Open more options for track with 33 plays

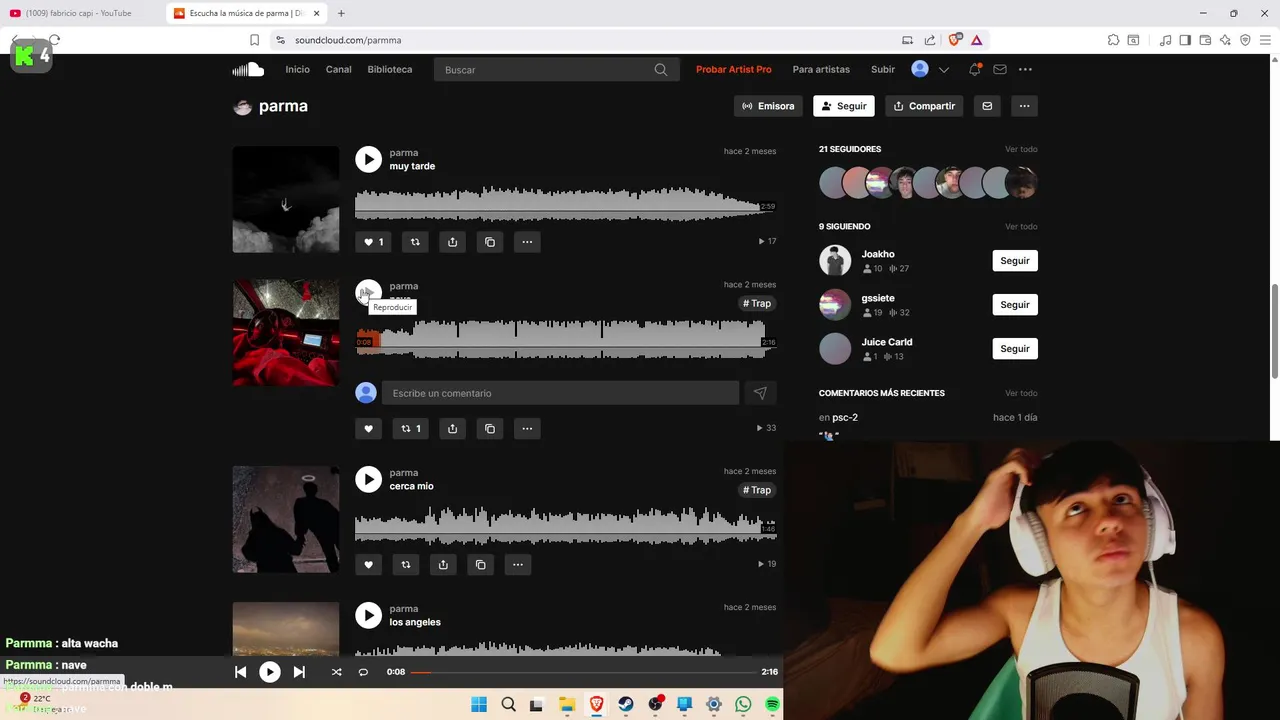(x=527, y=428)
